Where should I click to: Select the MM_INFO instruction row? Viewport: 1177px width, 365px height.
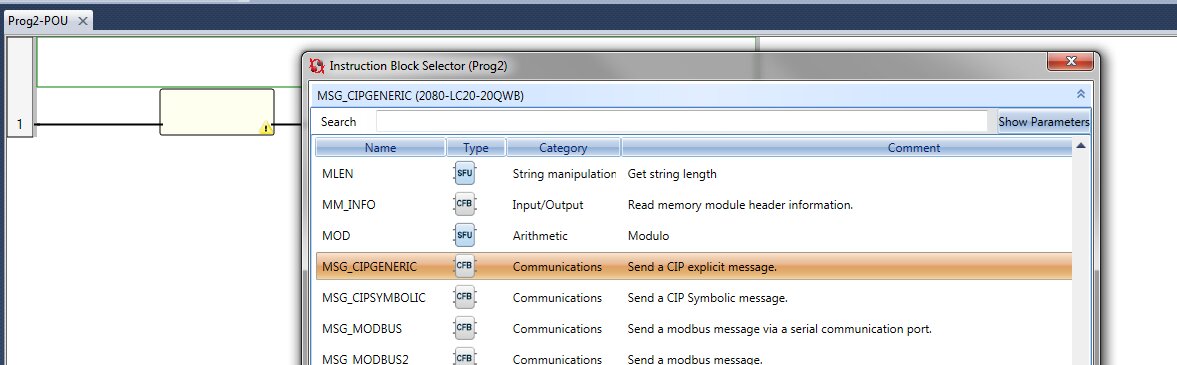(x=694, y=204)
